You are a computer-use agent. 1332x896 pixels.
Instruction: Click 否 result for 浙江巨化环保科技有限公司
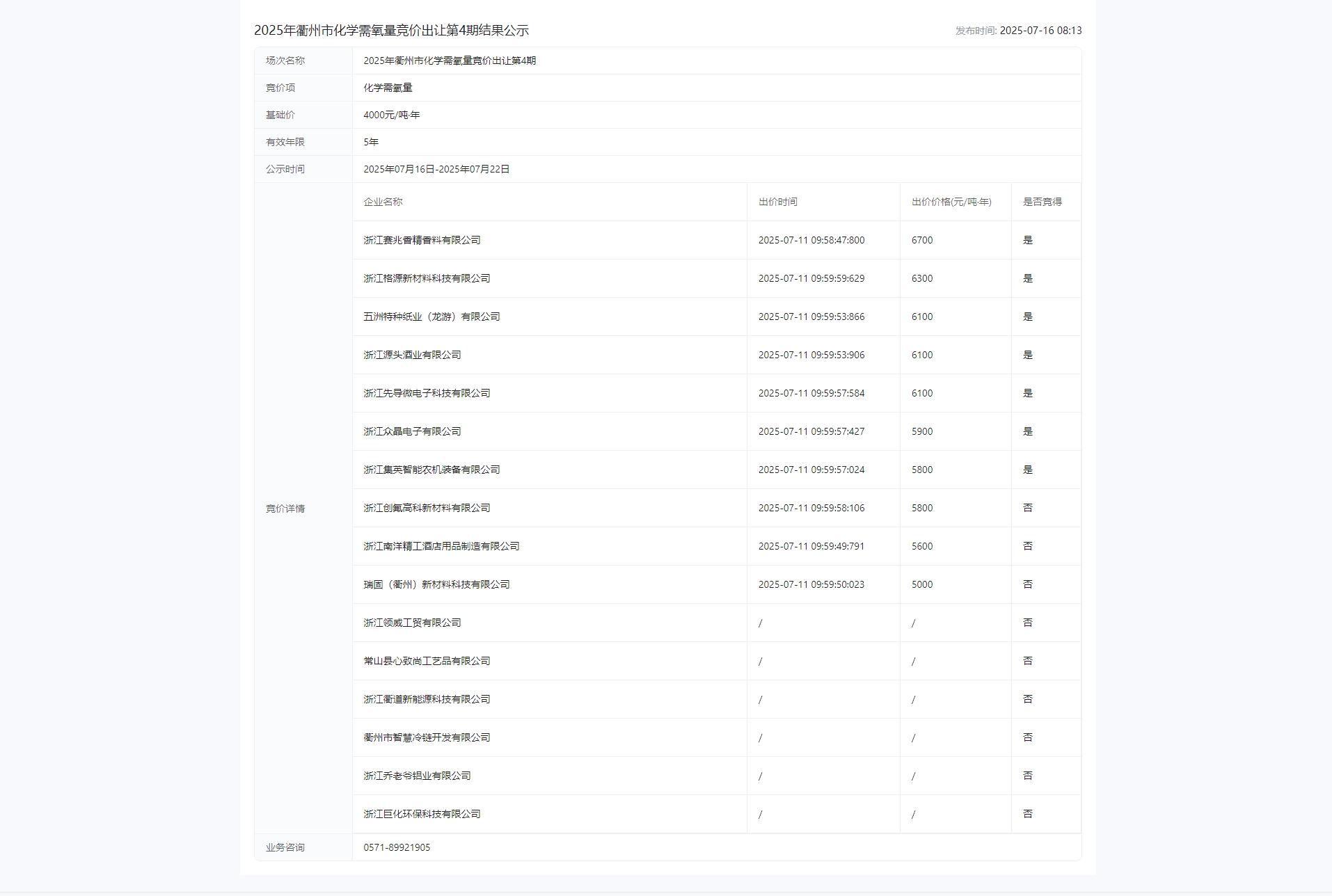click(1028, 814)
